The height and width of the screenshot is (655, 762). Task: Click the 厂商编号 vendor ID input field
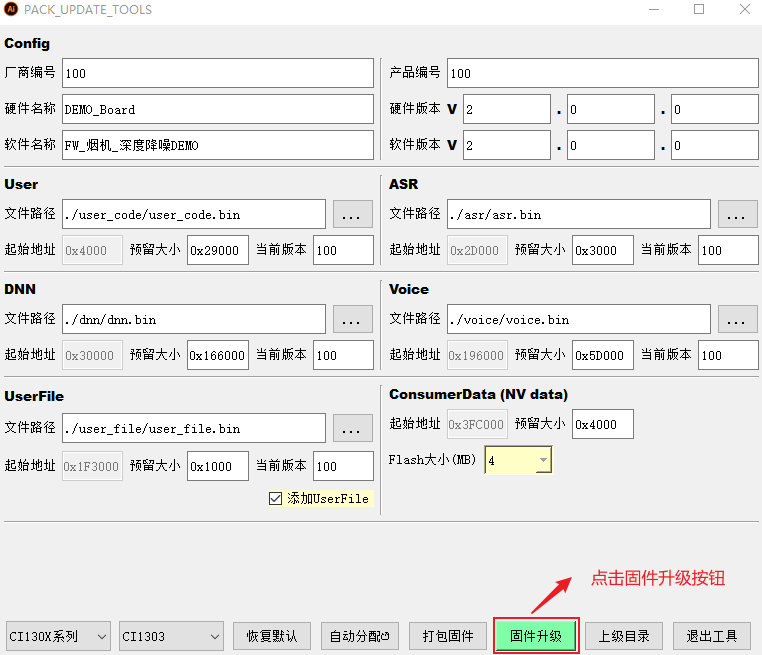[217, 73]
